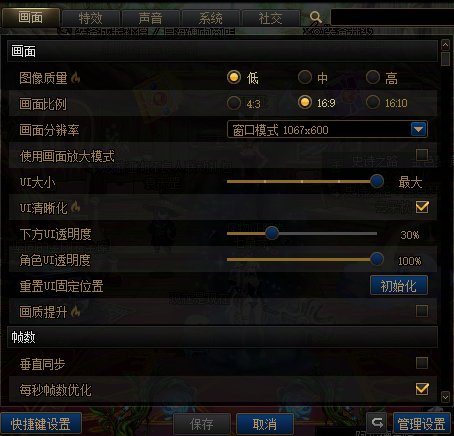Click the flame icon beside 画质提升

(76, 311)
